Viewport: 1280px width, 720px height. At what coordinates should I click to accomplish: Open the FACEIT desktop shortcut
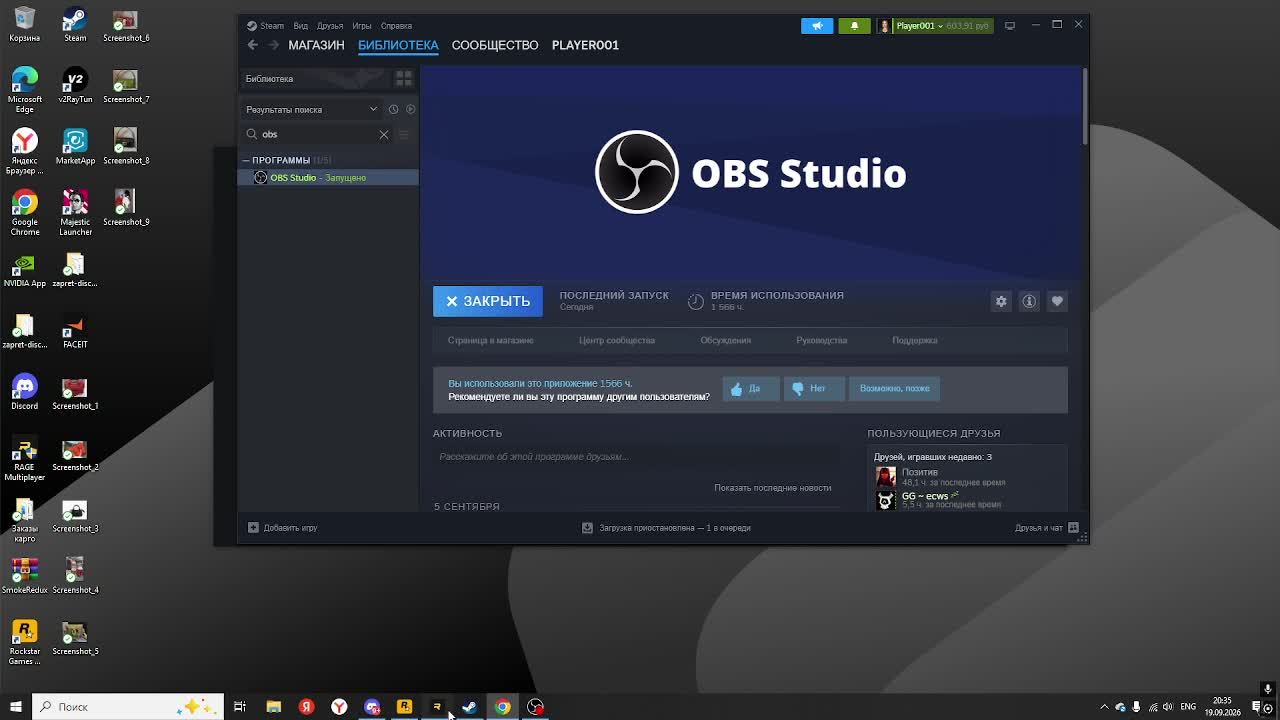click(75, 331)
